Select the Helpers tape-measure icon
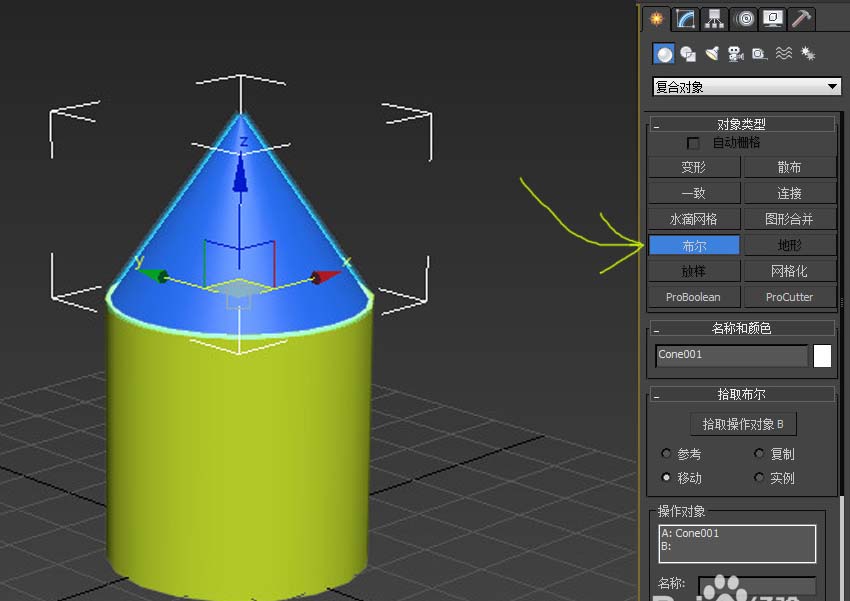The width and height of the screenshot is (850, 601). point(759,54)
